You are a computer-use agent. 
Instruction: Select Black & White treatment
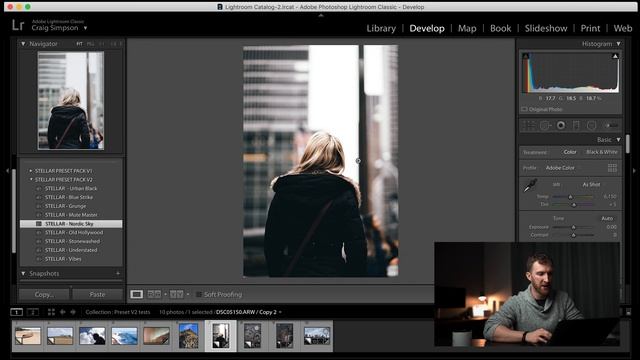coord(602,152)
